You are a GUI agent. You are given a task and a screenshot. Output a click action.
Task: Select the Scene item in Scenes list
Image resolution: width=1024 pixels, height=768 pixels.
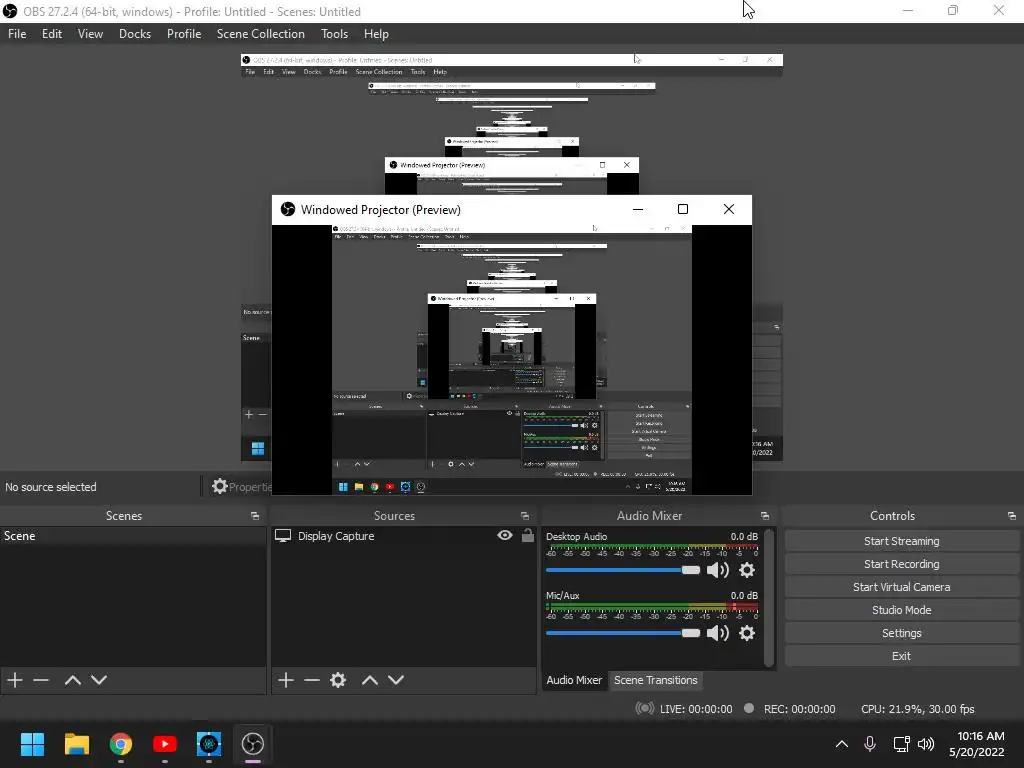(133, 536)
